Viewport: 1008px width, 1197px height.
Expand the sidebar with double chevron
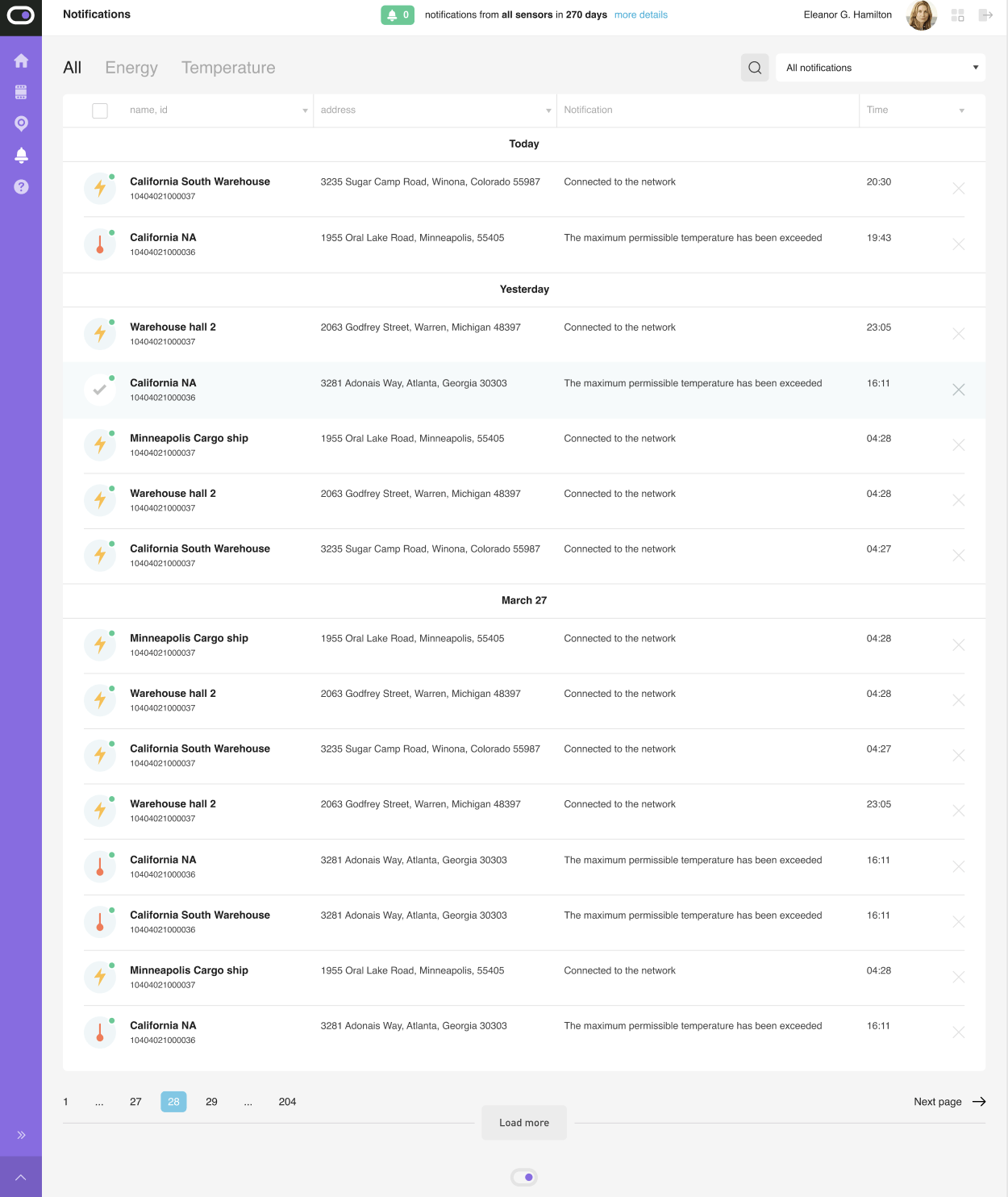pos(21,1135)
